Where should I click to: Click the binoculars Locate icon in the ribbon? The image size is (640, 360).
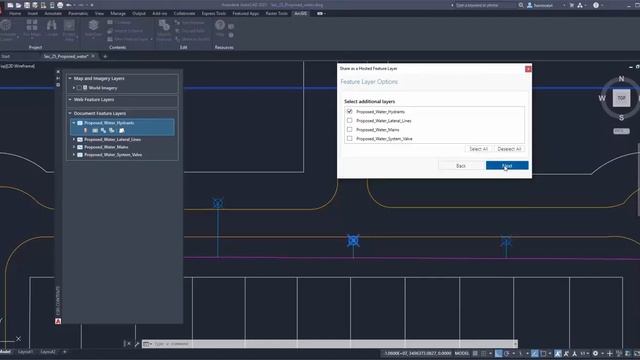click(x=51, y=25)
